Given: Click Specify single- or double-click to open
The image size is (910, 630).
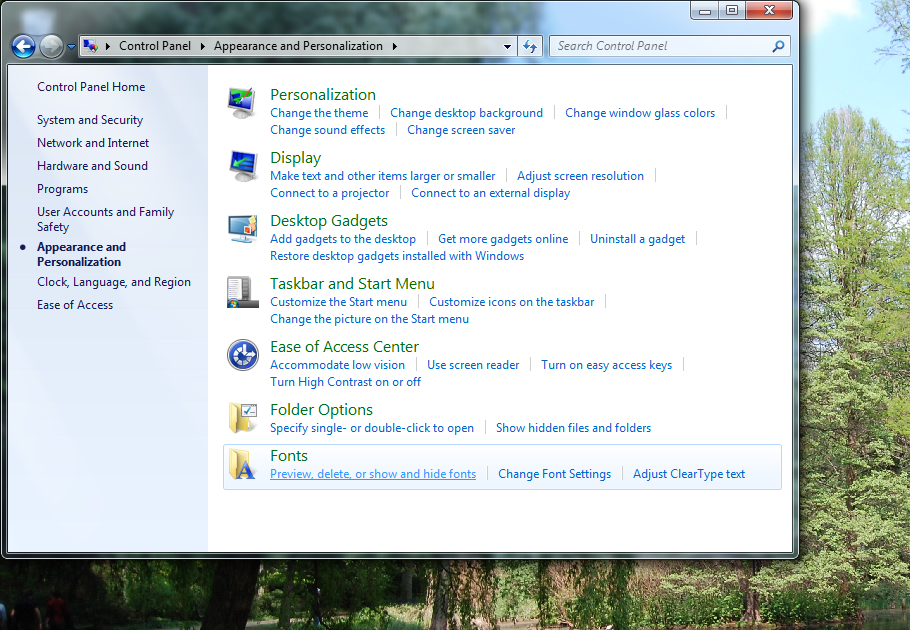Looking at the screenshot, I should coord(372,428).
